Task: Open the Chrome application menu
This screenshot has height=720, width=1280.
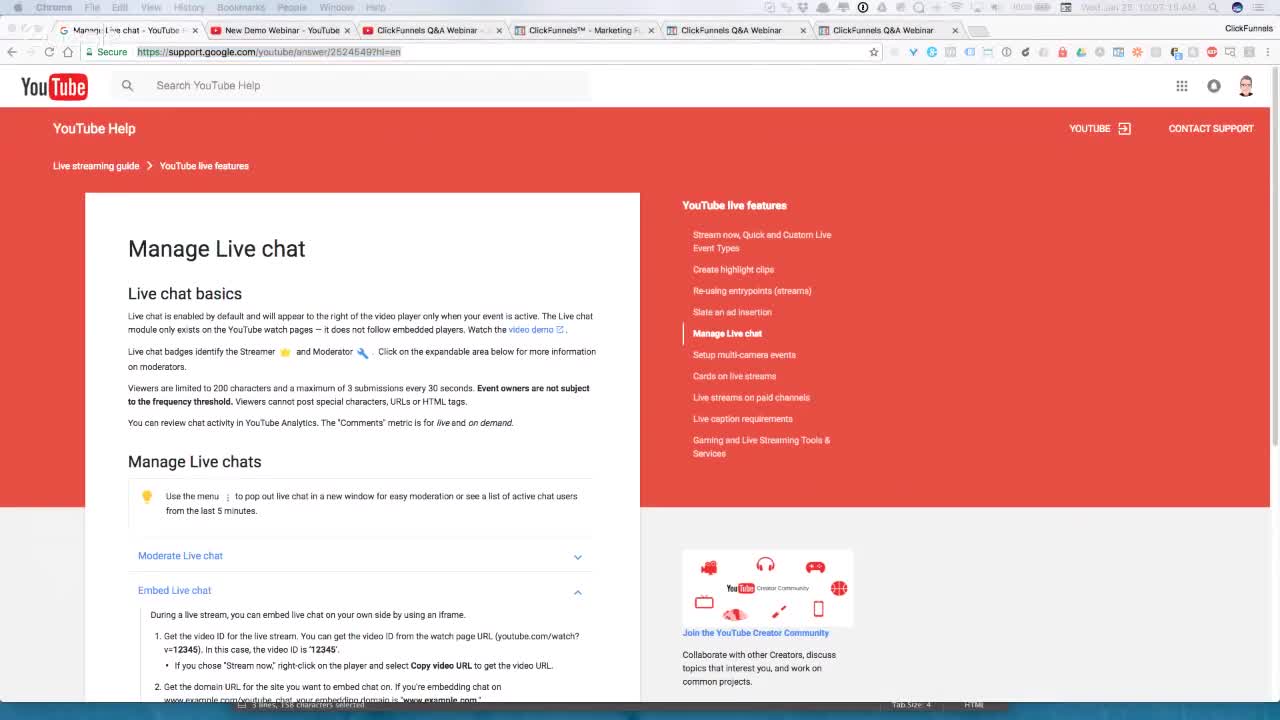Action: (x=54, y=7)
